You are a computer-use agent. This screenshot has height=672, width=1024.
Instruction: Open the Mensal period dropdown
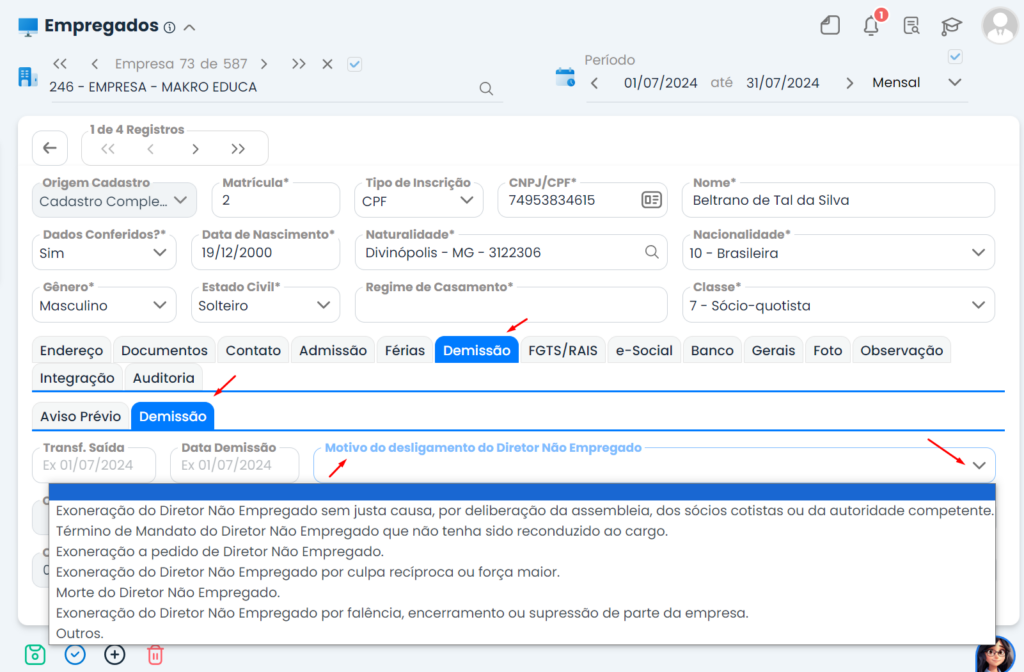[916, 83]
